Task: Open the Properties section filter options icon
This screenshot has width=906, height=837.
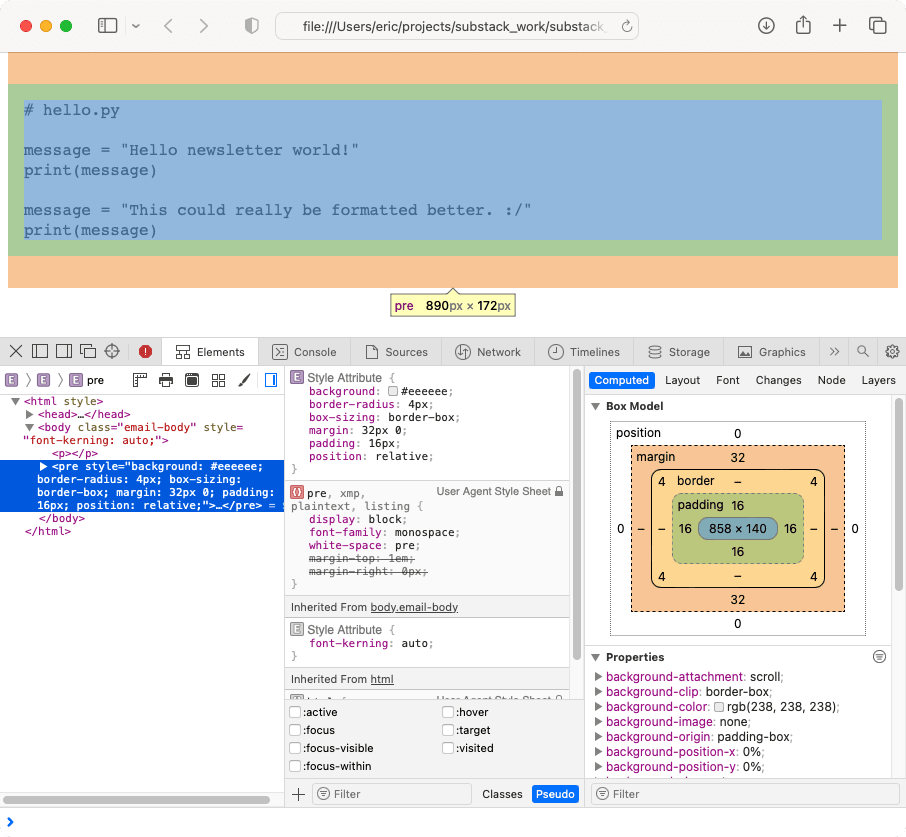Action: pos(879,657)
